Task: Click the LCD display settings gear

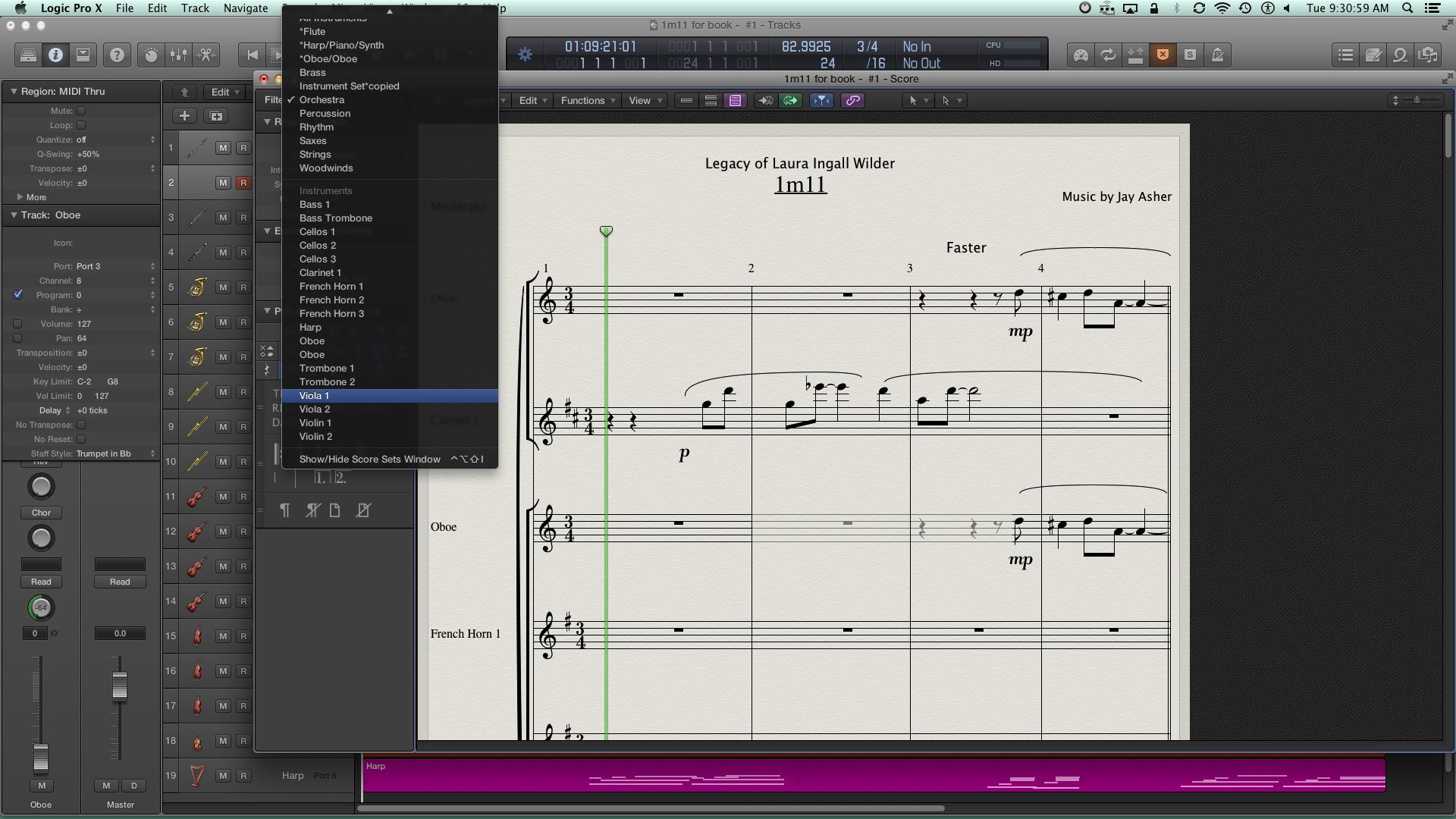Action: [525, 55]
